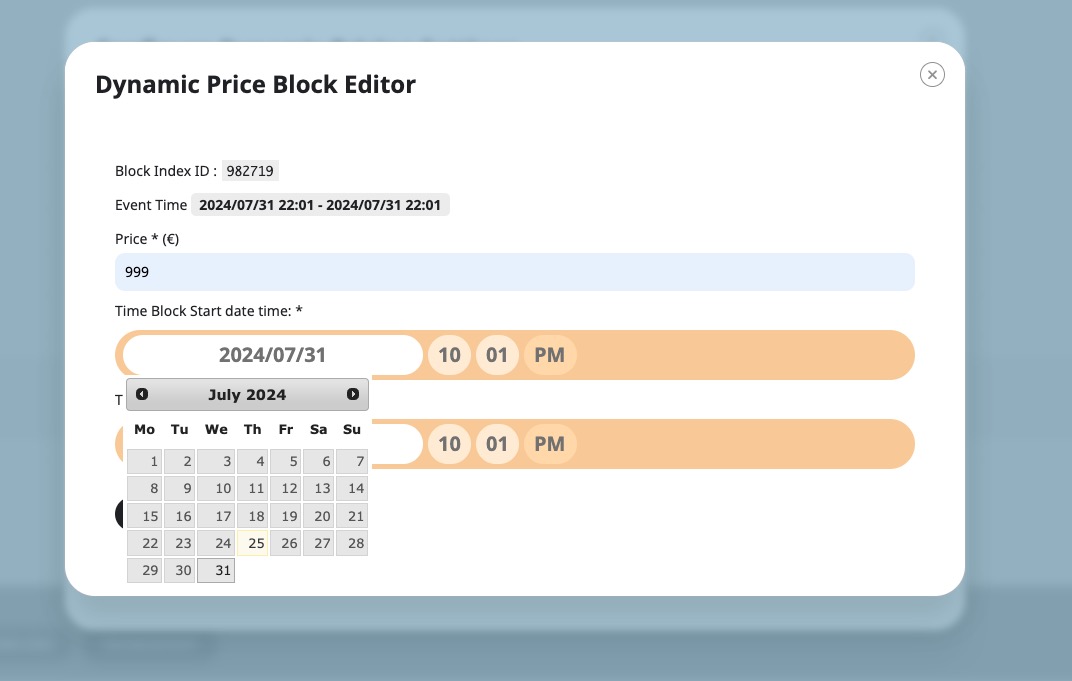Select July 7 in the calendar
Viewport: 1072px width, 681px height.
[x=352, y=462]
